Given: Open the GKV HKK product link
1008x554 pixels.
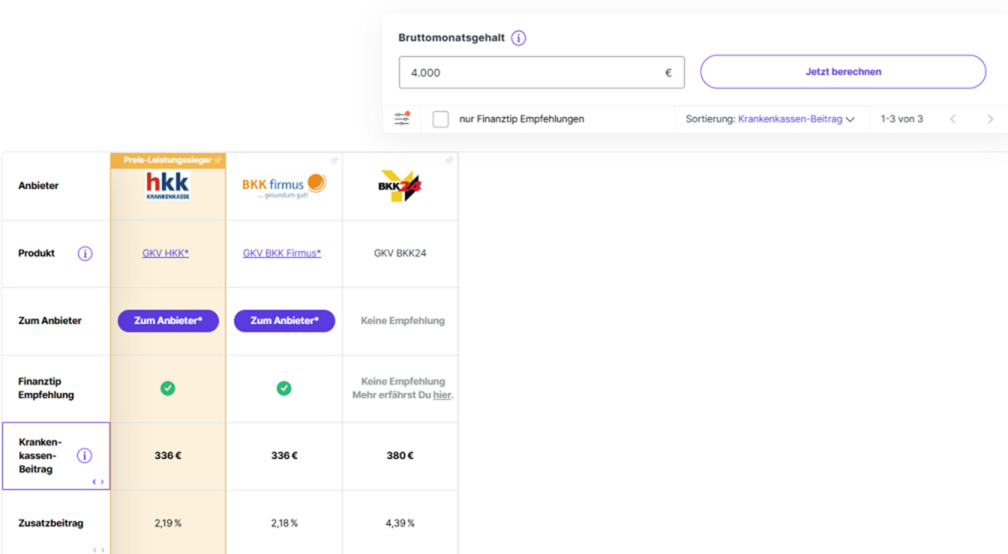Looking at the screenshot, I should click(x=165, y=253).
